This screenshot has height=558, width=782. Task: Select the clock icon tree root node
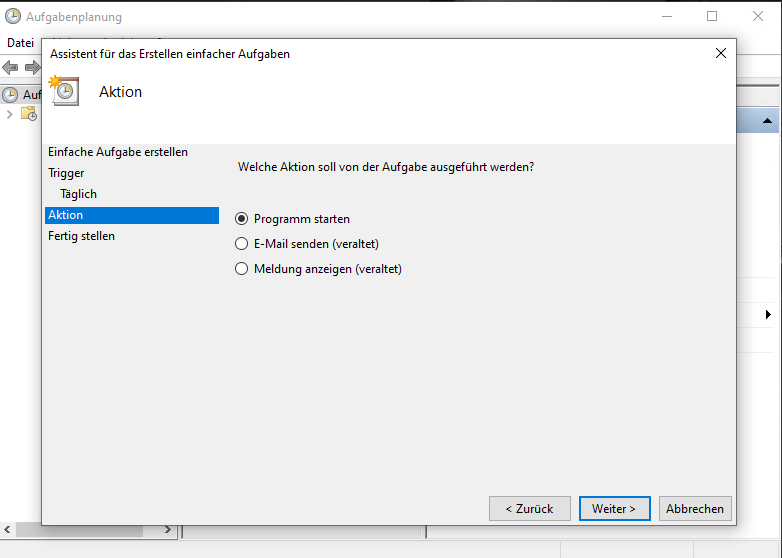10,95
